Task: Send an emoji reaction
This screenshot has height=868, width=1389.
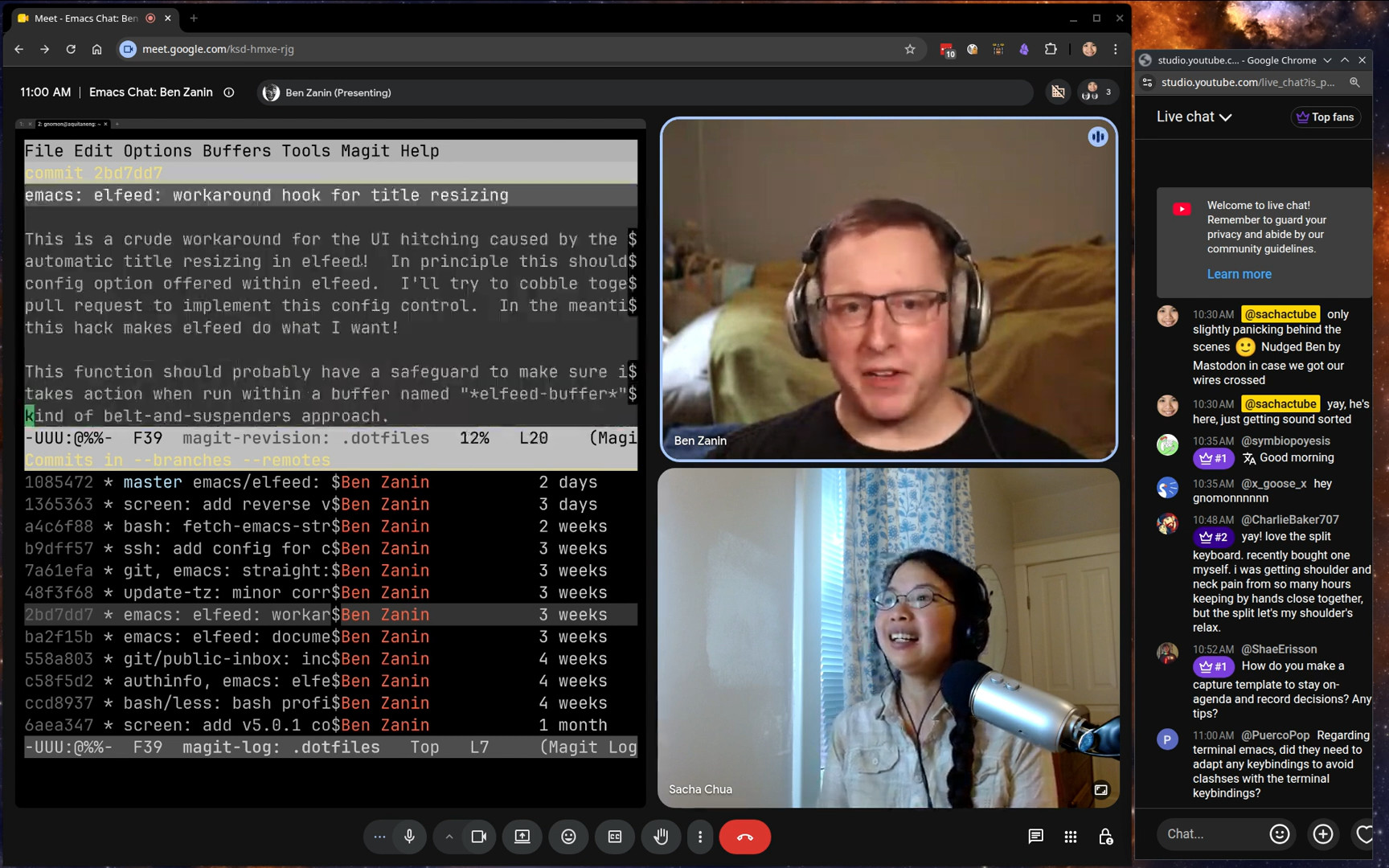Action: click(568, 837)
